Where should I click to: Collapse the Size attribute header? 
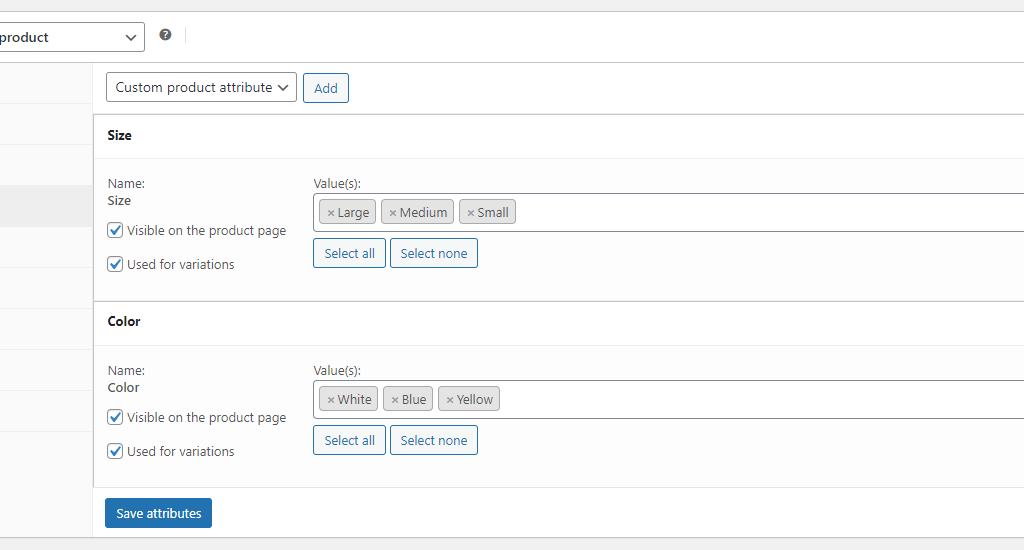[558, 136]
